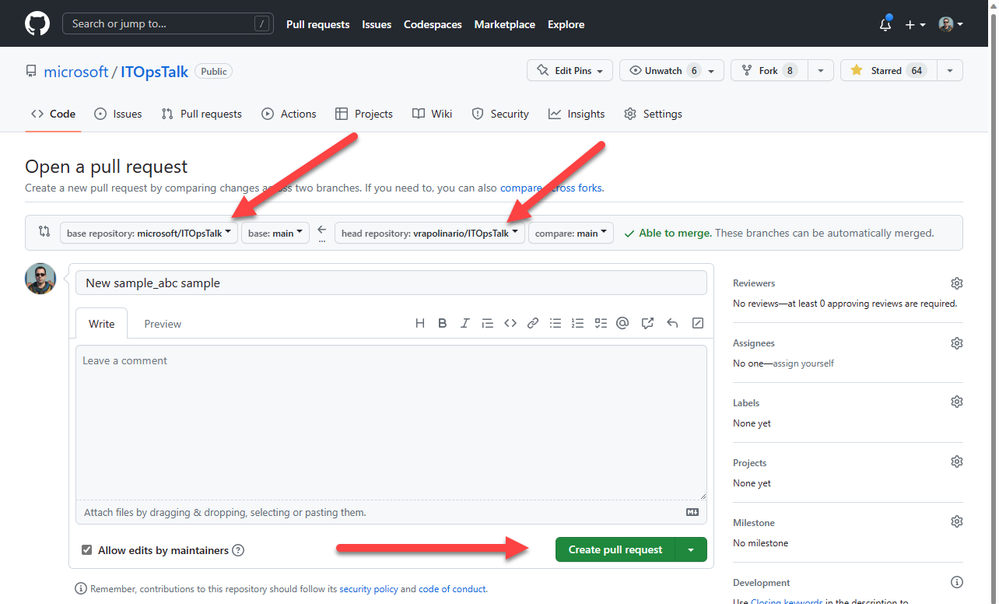Open the plus create-new menu

(x=915, y=24)
